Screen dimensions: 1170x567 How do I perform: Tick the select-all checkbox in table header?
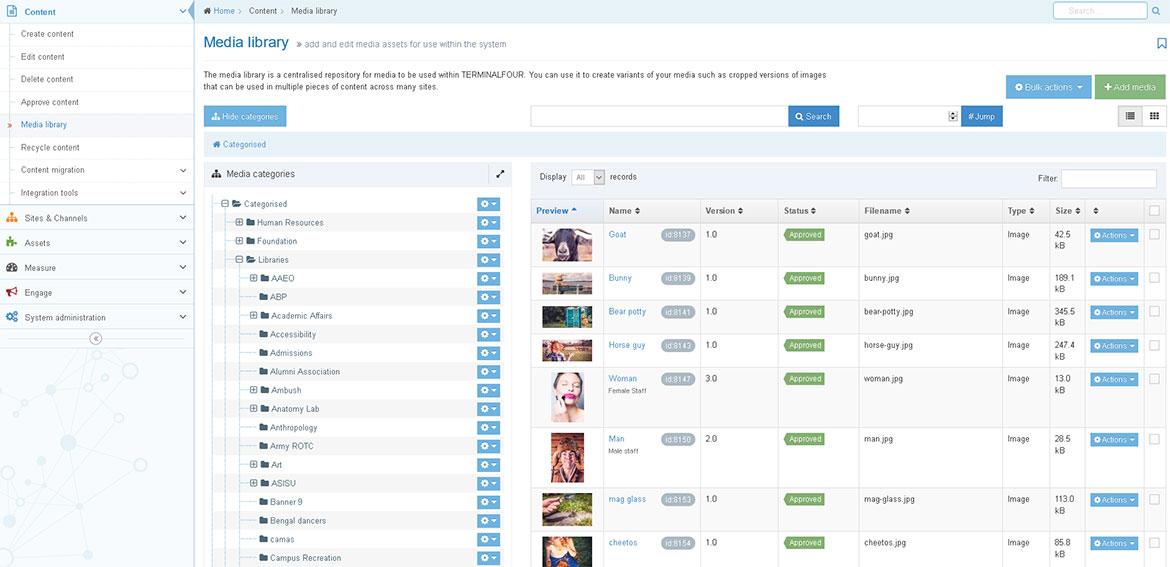pyautogui.click(x=1154, y=211)
